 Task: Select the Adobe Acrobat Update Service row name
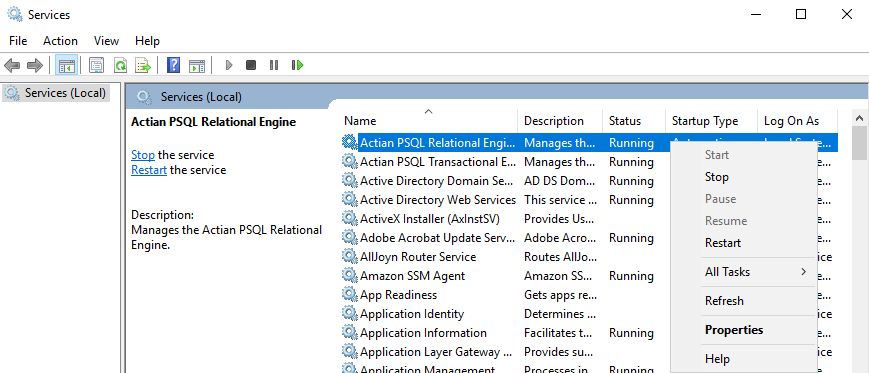(x=438, y=238)
